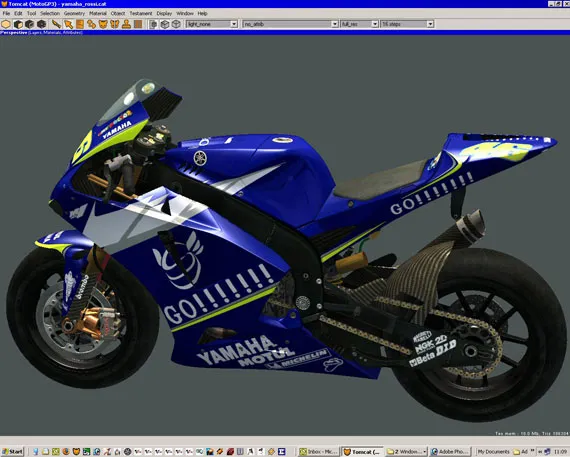Open My Documents toolbar on taskbar

pos(493,452)
